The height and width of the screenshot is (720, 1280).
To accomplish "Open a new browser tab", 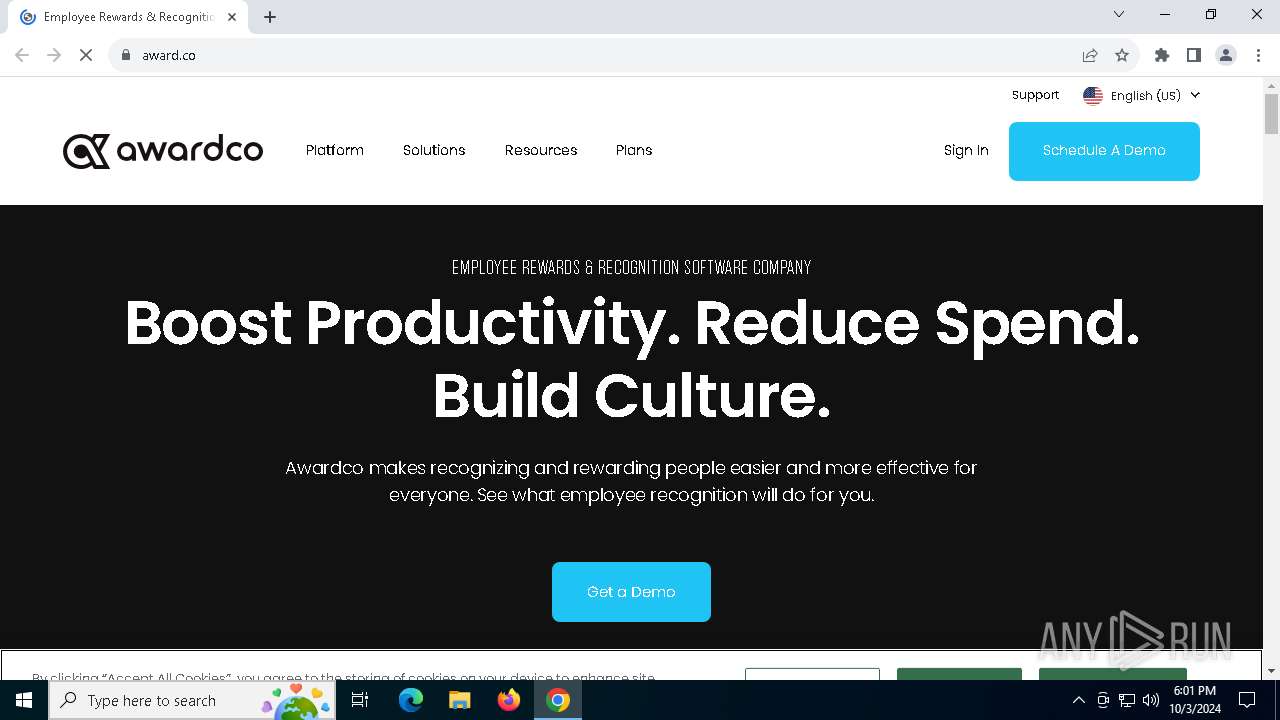I will click(270, 17).
